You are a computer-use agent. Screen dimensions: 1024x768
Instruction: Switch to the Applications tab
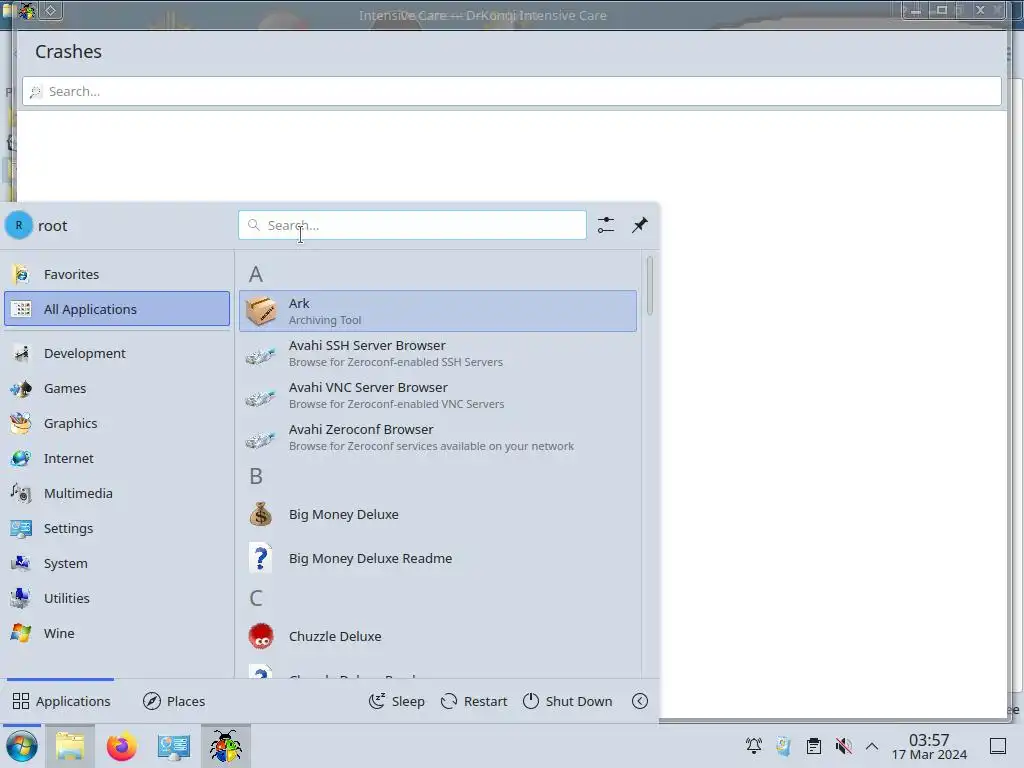[61, 701]
